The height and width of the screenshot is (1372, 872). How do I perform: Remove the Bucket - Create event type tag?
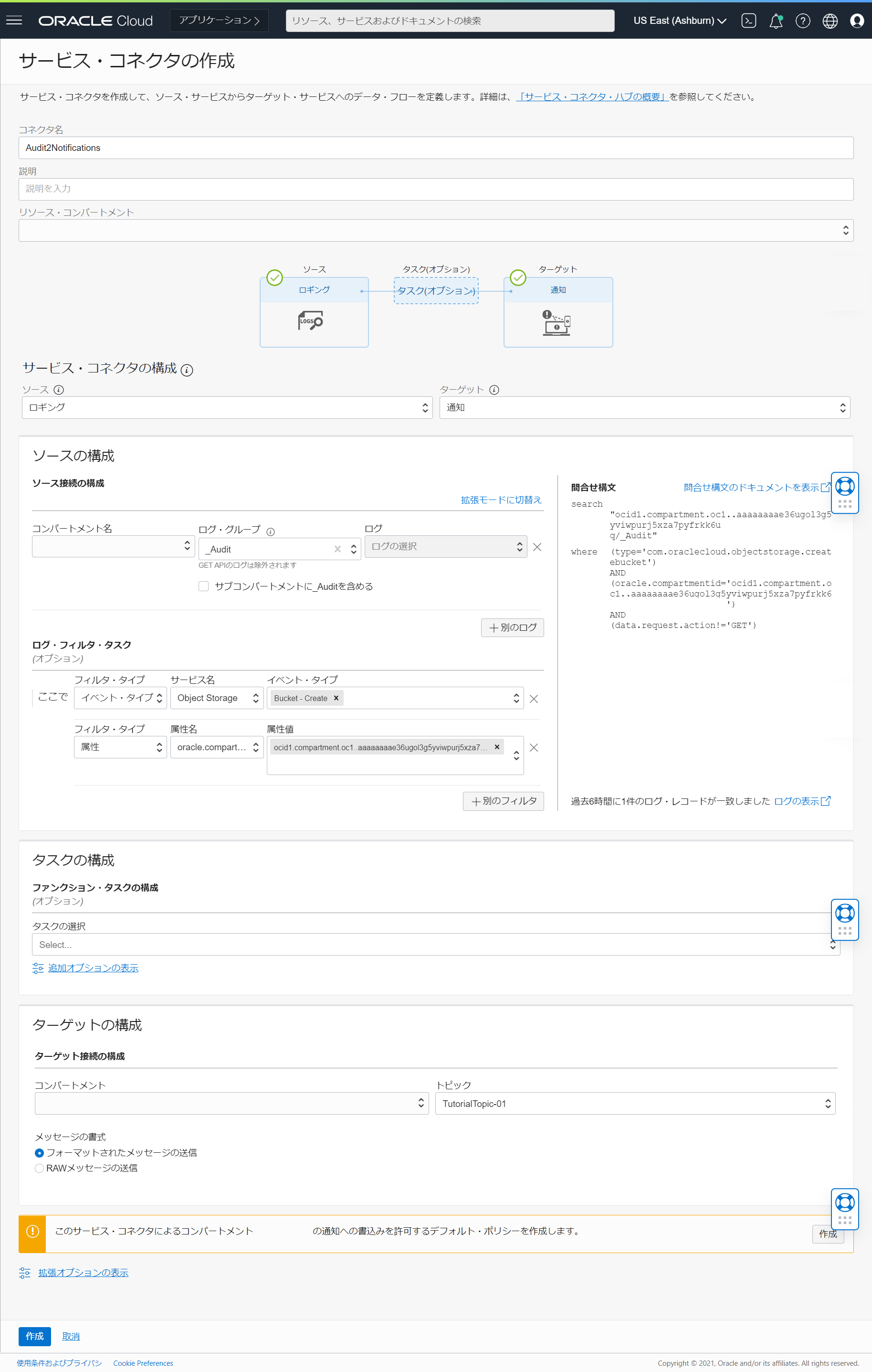[336, 698]
